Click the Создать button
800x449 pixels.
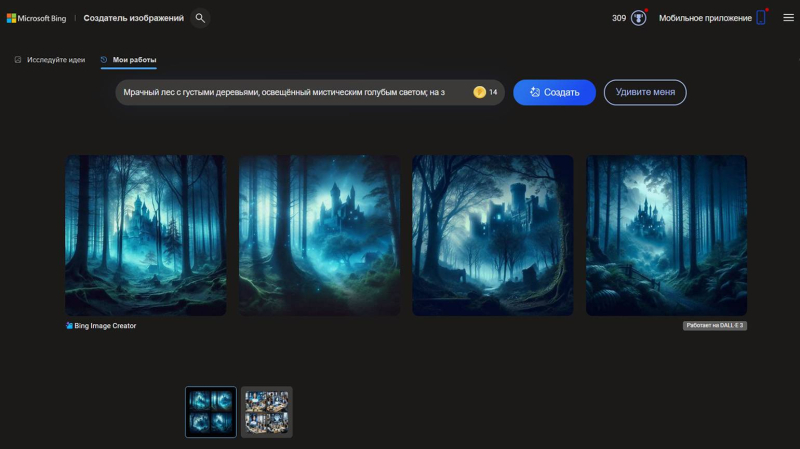click(x=554, y=92)
